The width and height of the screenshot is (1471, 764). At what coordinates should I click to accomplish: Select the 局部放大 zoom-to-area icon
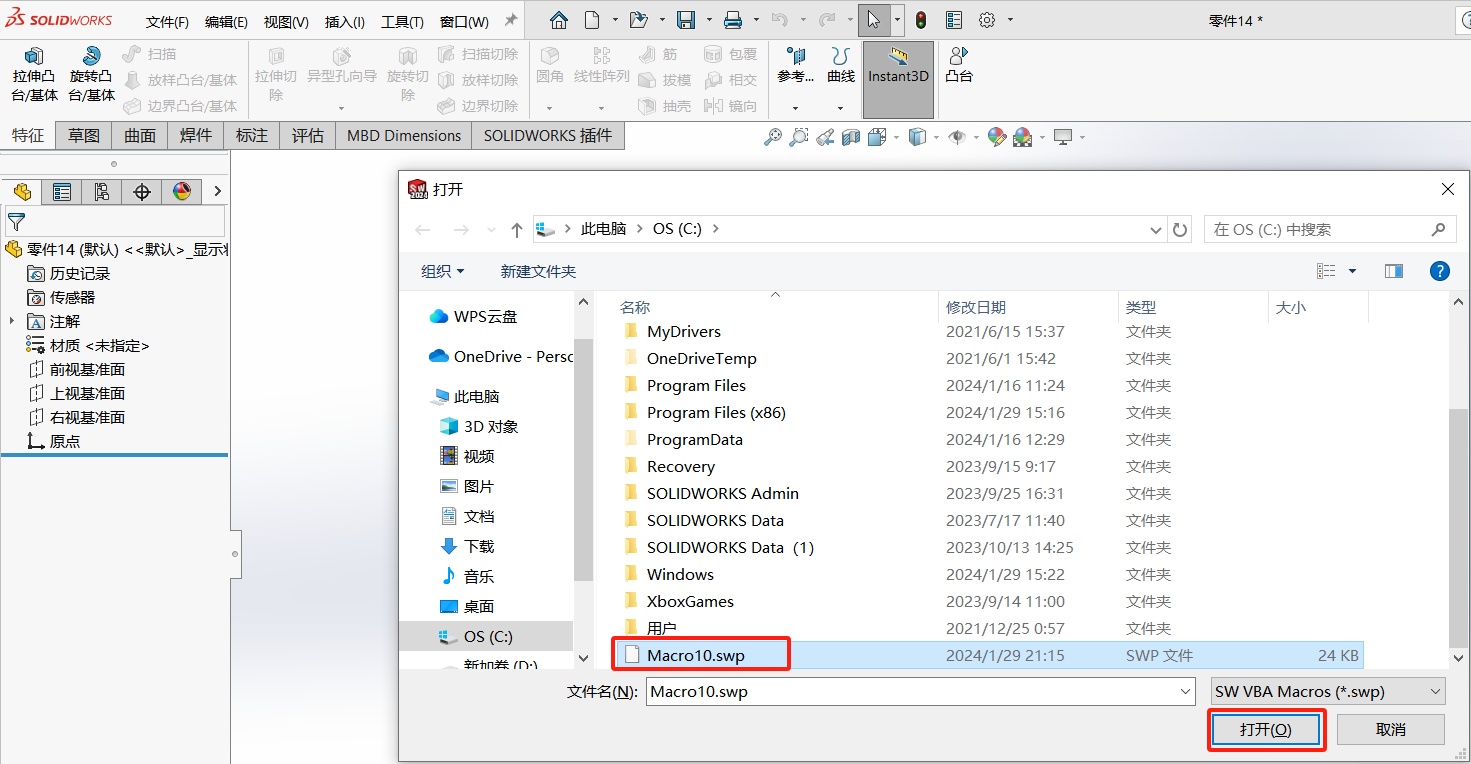799,137
